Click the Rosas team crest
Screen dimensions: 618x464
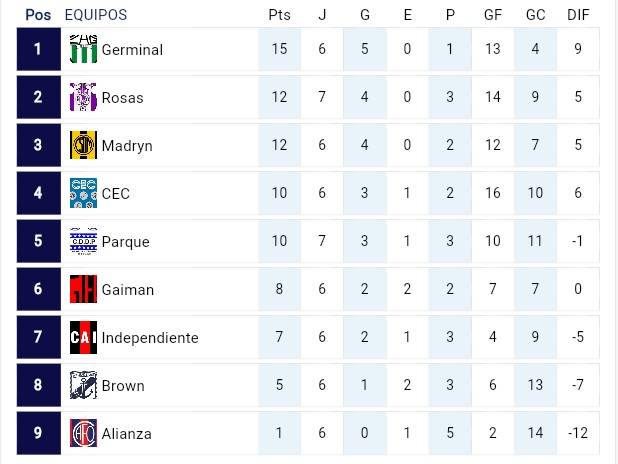point(83,97)
